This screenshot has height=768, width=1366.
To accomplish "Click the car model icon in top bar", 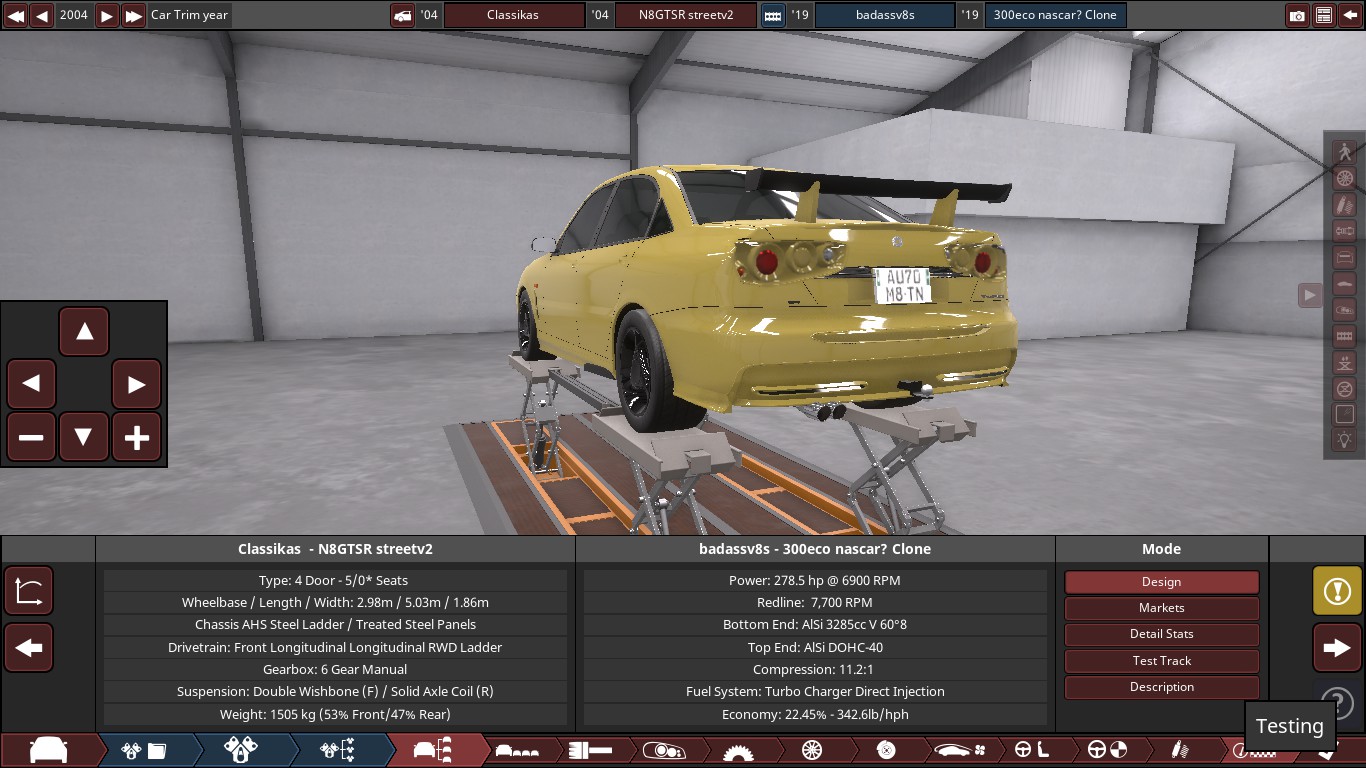I will (x=402, y=15).
